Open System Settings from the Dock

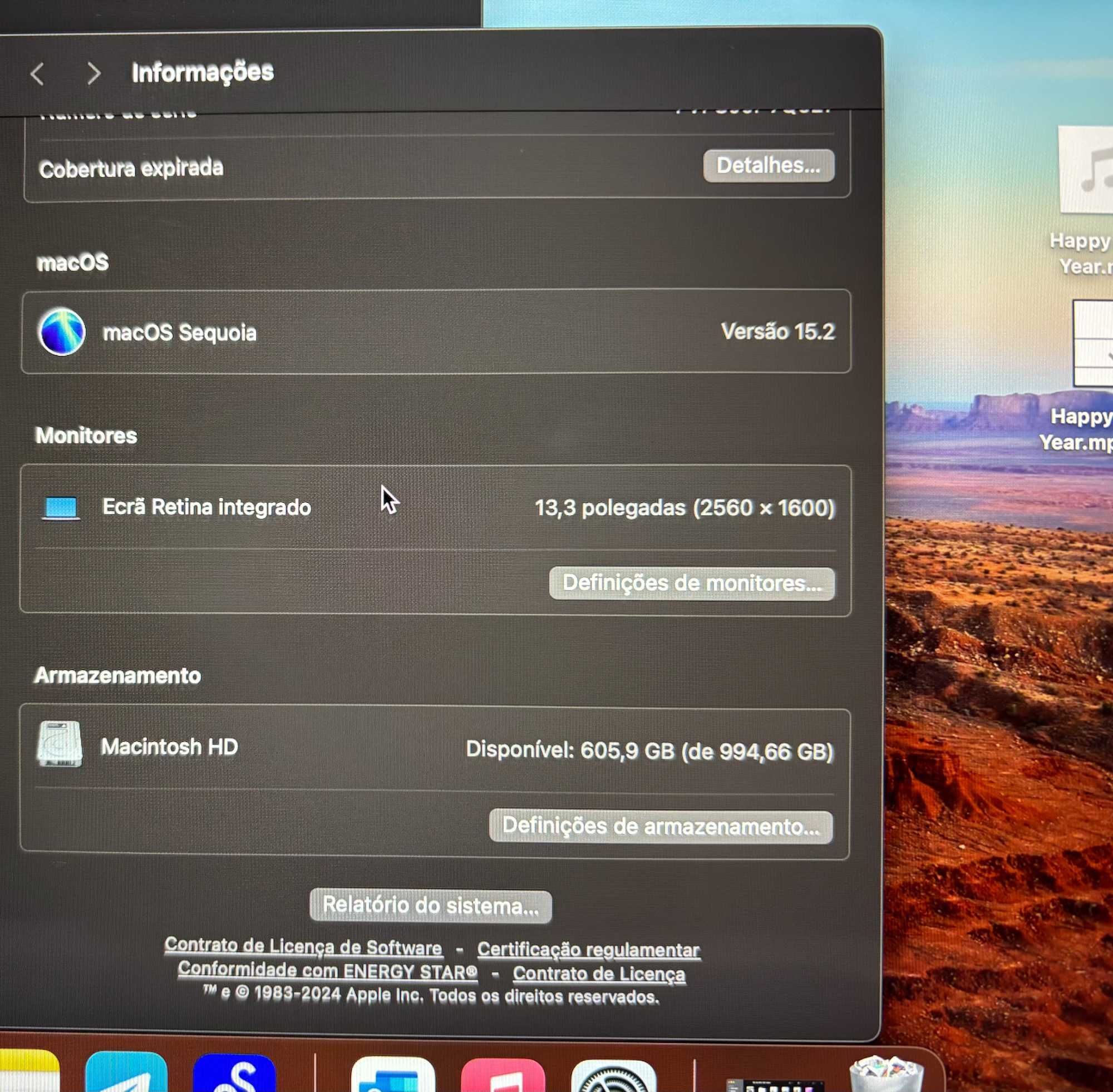614,1077
